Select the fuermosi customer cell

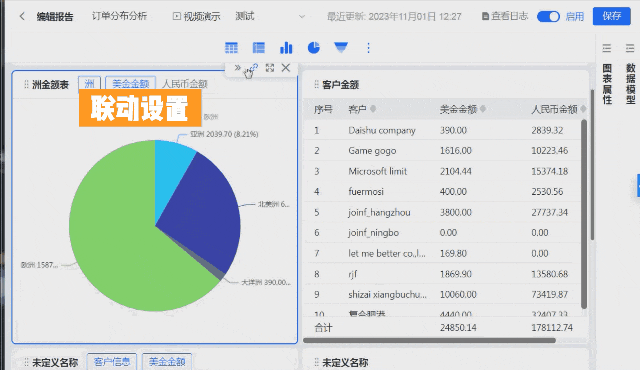(366, 191)
